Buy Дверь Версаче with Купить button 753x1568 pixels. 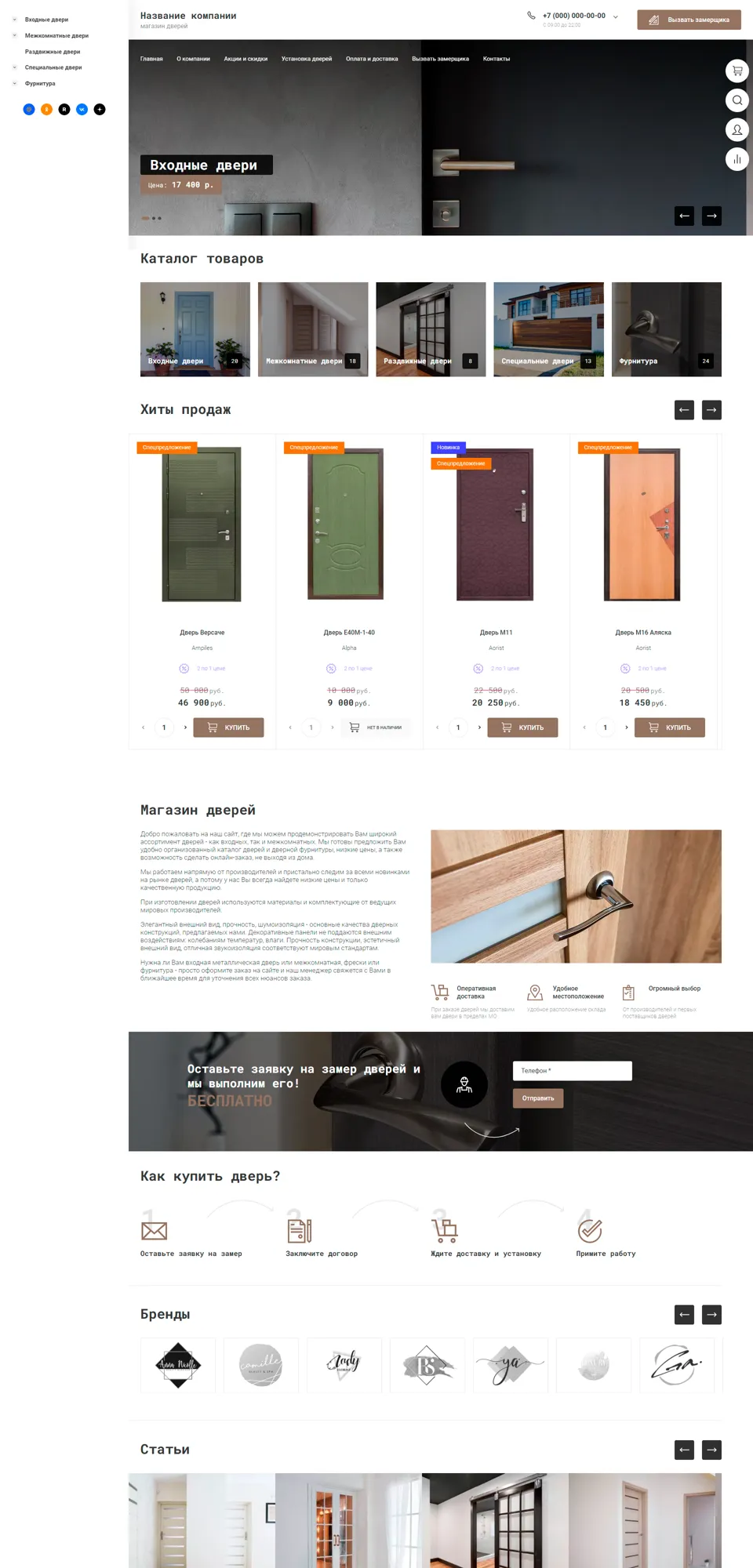(x=229, y=728)
